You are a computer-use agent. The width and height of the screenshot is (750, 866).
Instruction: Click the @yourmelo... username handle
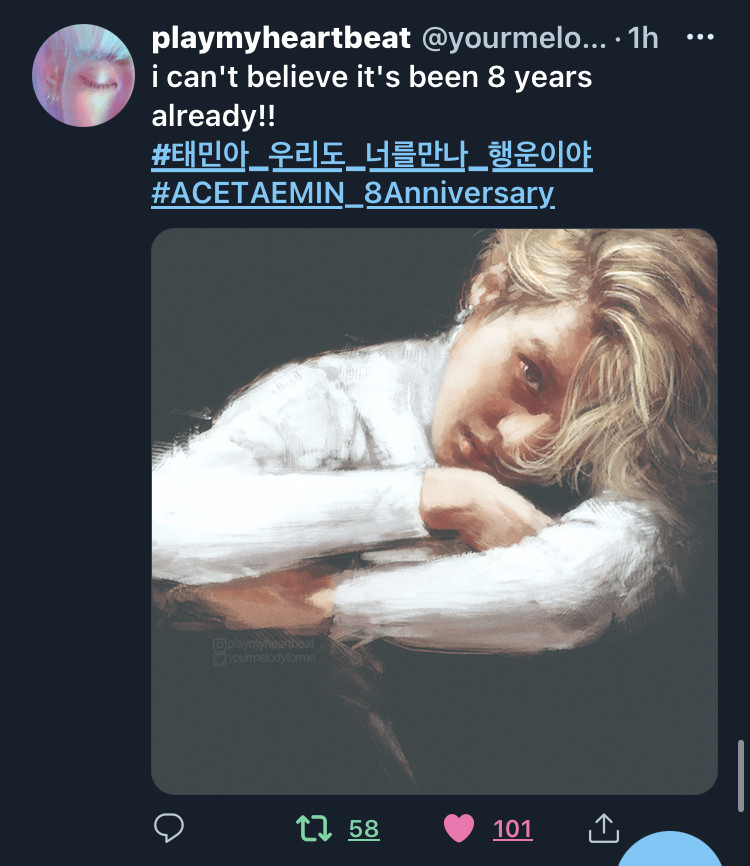tap(514, 39)
